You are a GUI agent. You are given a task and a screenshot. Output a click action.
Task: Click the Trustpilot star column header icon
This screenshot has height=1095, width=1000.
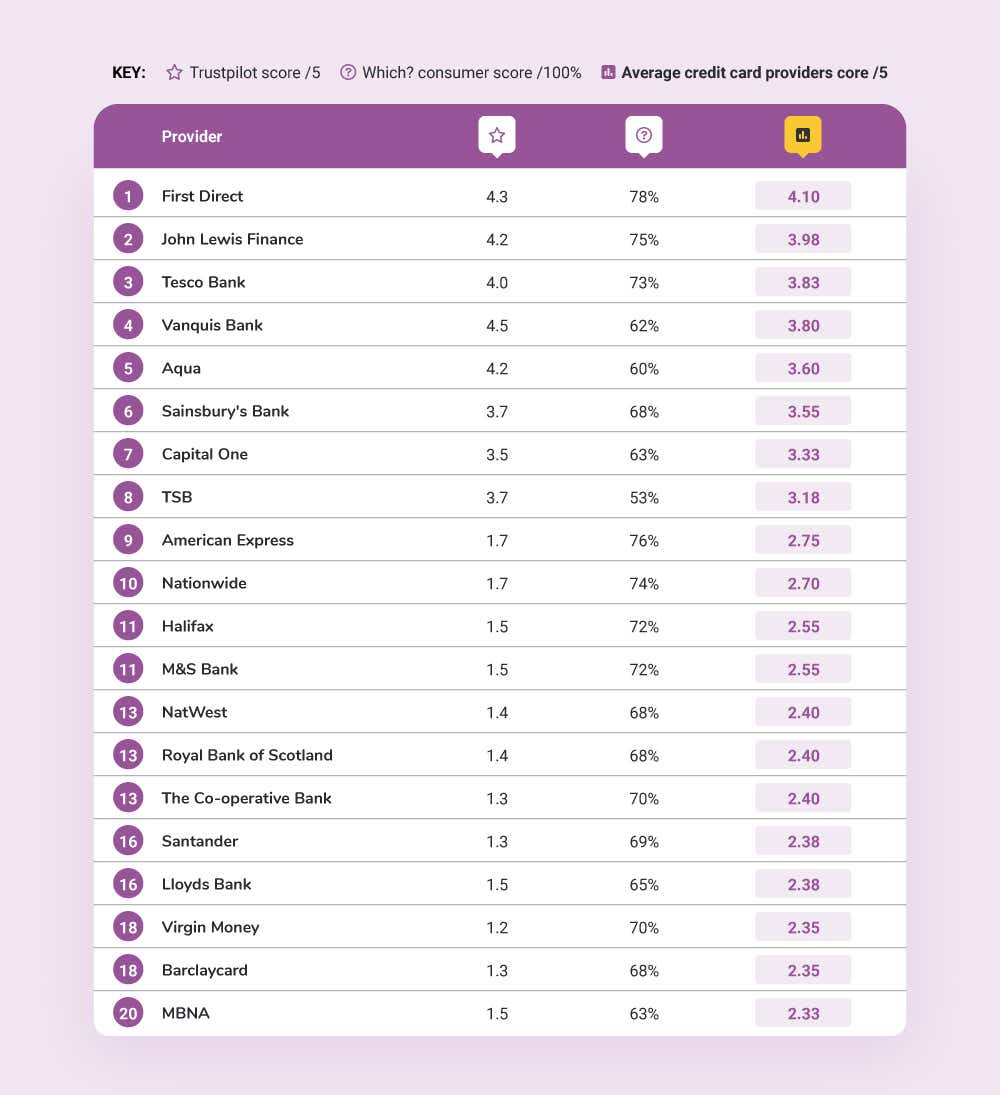[x=497, y=135]
